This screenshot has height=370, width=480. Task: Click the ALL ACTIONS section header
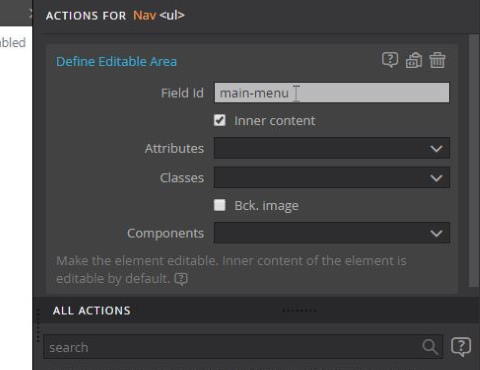[91, 311]
